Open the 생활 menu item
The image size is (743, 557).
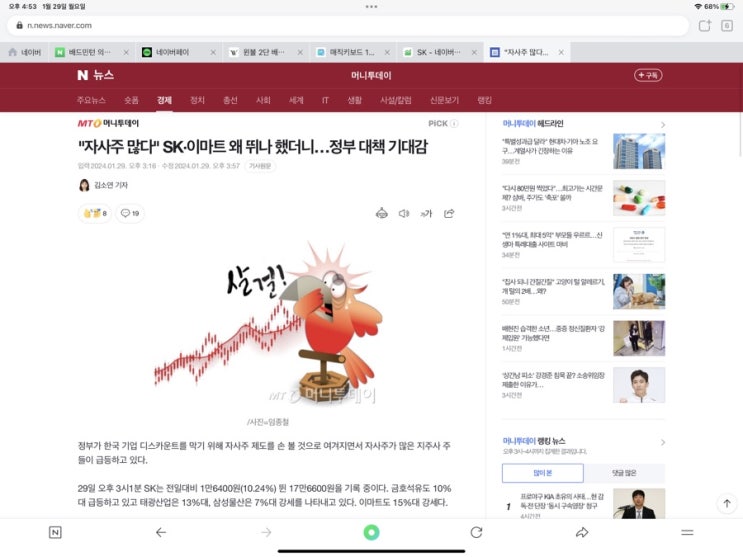point(354,100)
